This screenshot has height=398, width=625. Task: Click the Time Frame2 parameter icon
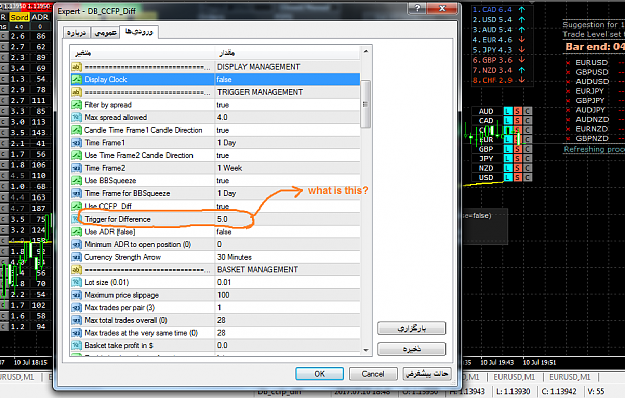pos(77,168)
